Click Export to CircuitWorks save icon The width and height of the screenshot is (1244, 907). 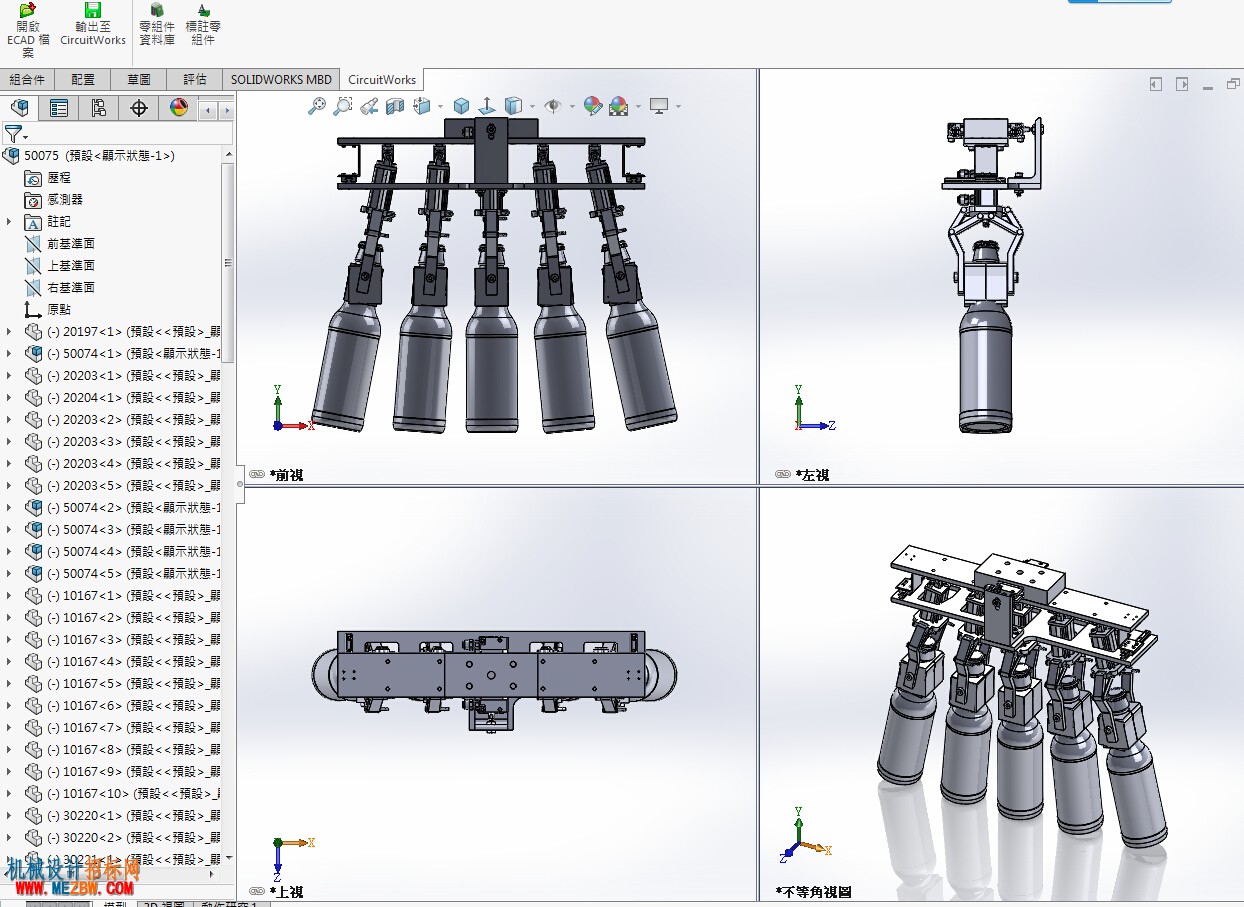click(93, 10)
